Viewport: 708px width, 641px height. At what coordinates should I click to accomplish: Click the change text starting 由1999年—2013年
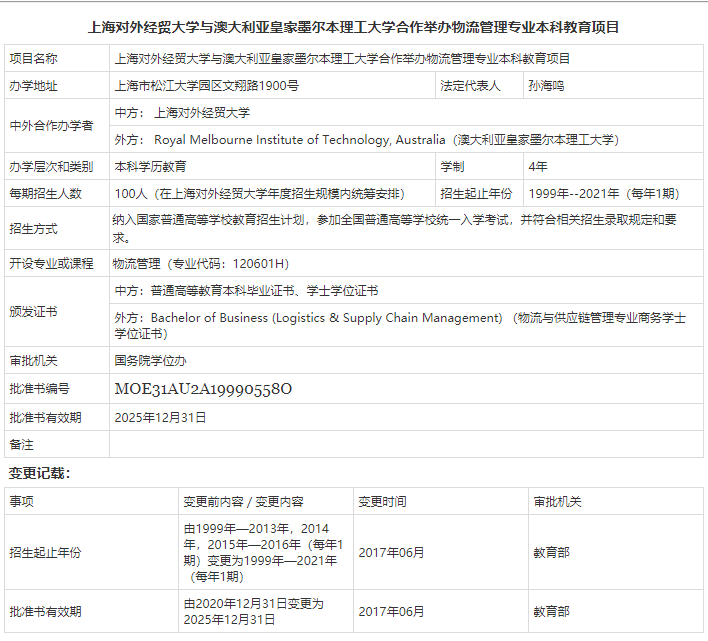[x=263, y=553]
